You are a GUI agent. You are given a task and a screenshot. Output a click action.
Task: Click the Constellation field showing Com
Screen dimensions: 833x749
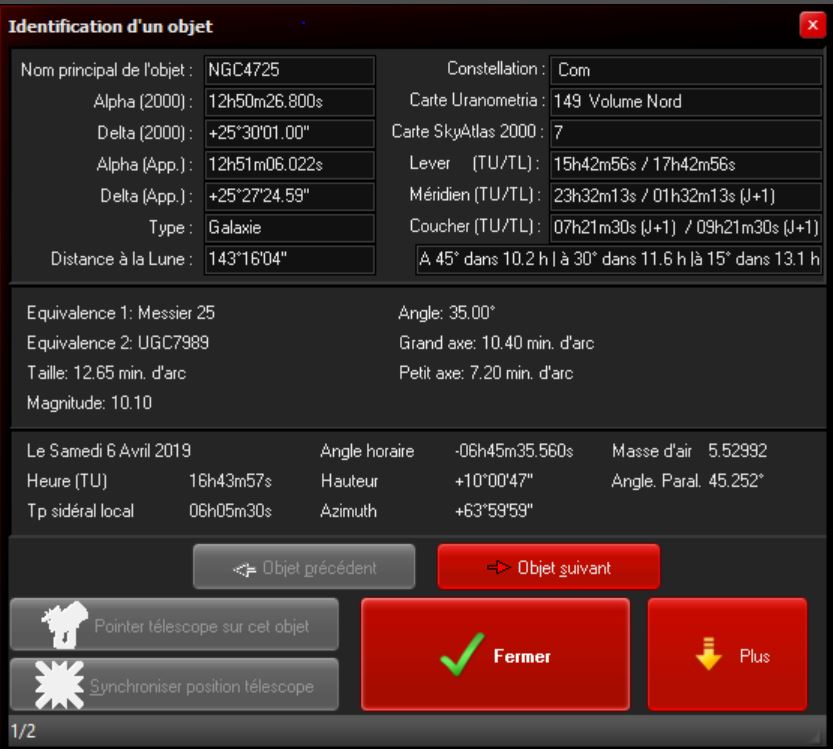click(685, 71)
